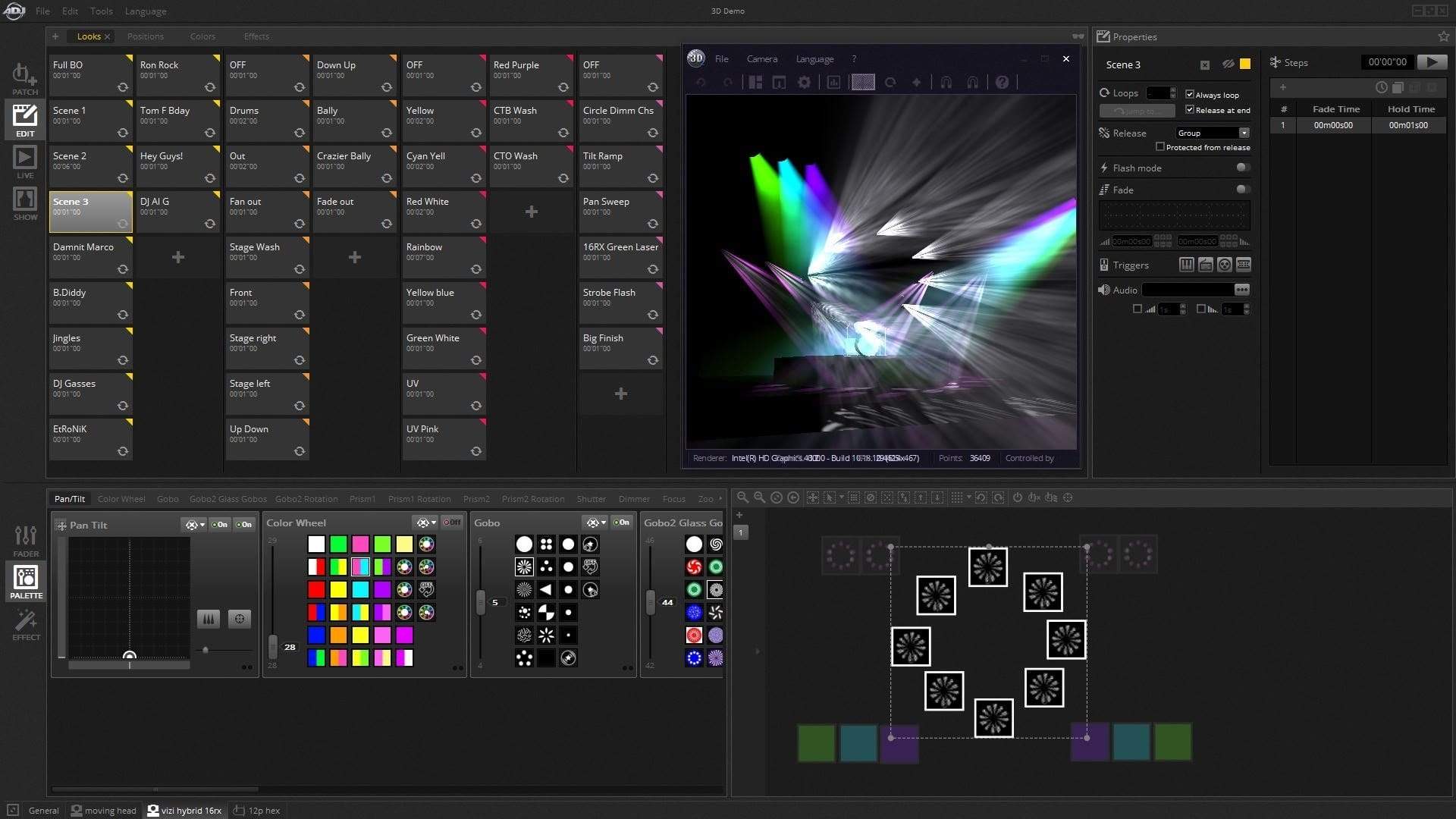Open the Tools menu
This screenshot has height=819, width=1456.
point(101,11)
